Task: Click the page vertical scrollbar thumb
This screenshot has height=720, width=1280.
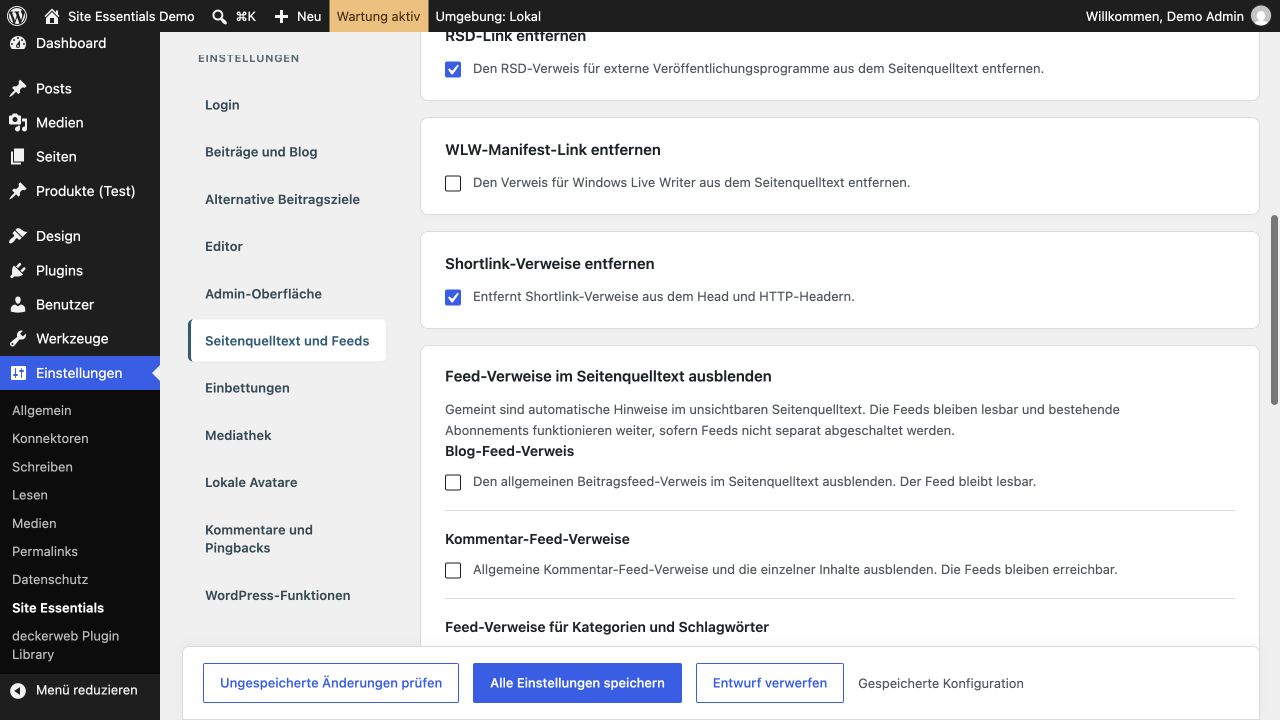Action: coord(1274,310)
